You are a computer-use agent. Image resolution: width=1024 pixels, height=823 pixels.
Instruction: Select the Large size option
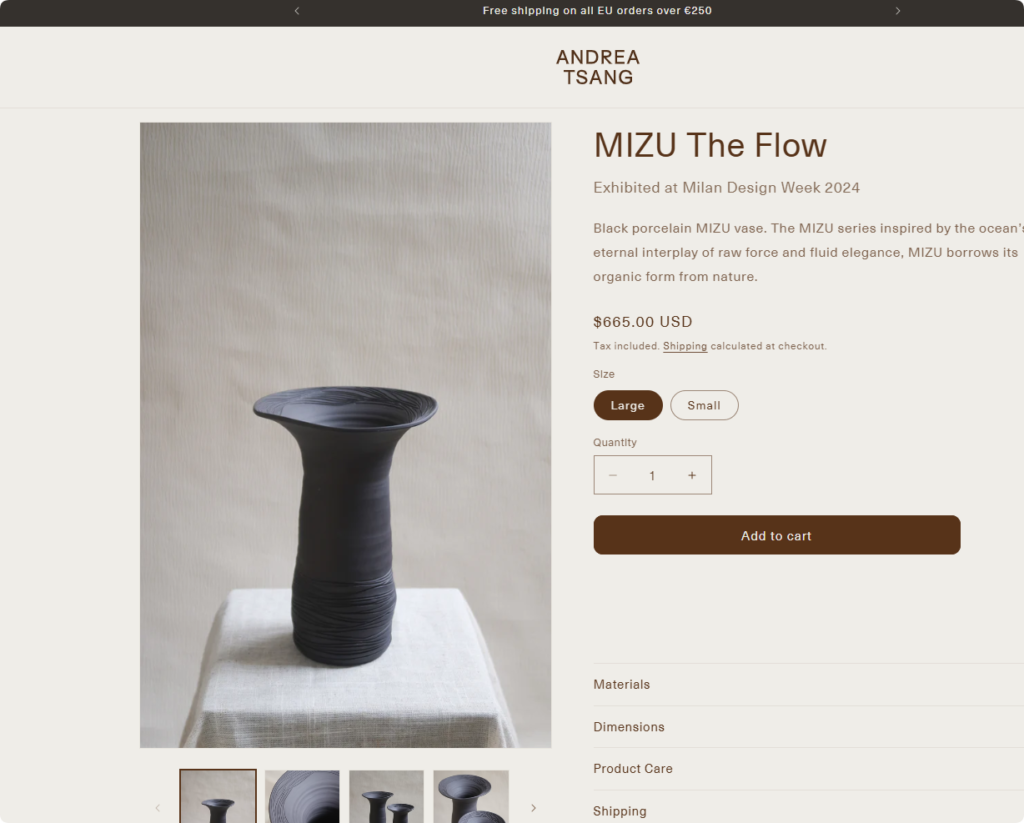click(628, 405)
